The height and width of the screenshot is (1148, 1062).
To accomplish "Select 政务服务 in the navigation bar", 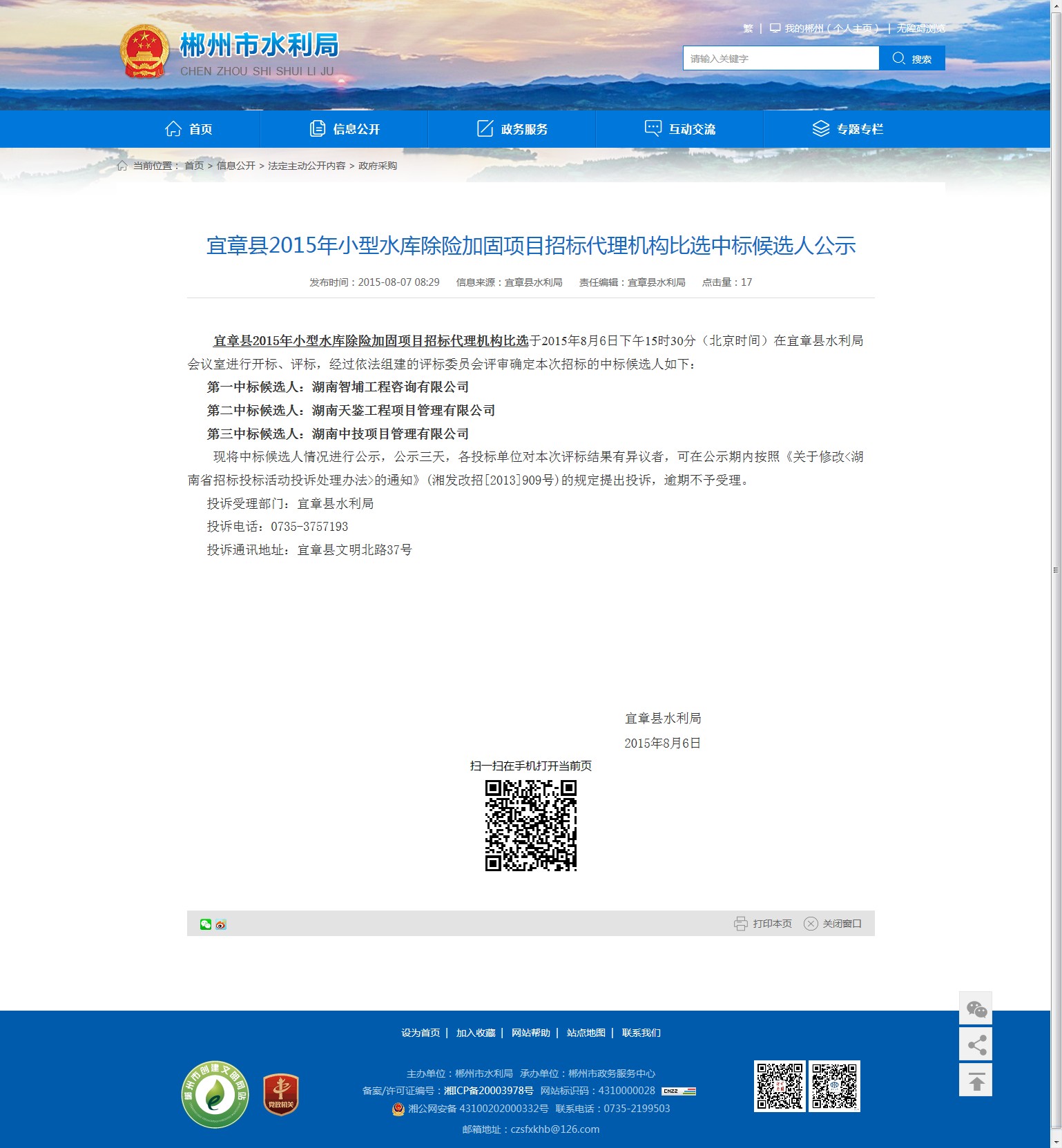I will (x=512, y=129).
